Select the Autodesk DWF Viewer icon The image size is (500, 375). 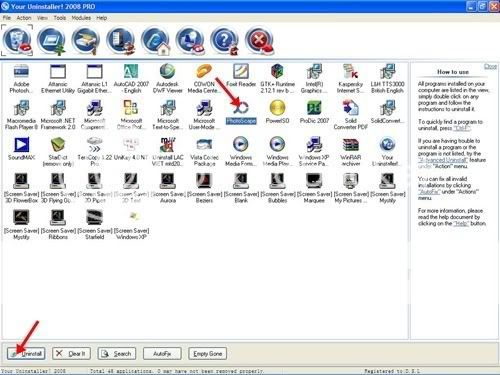coord(168,72)
